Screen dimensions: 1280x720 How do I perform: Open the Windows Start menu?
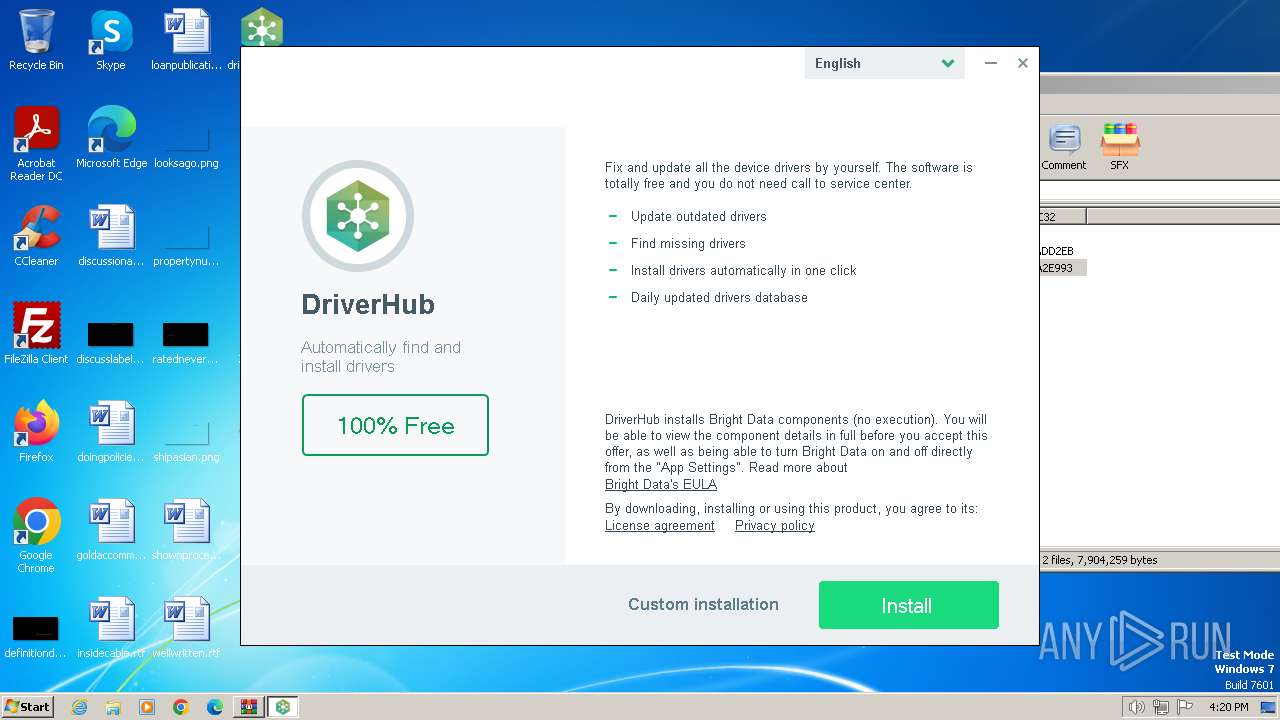pos(27,707)
